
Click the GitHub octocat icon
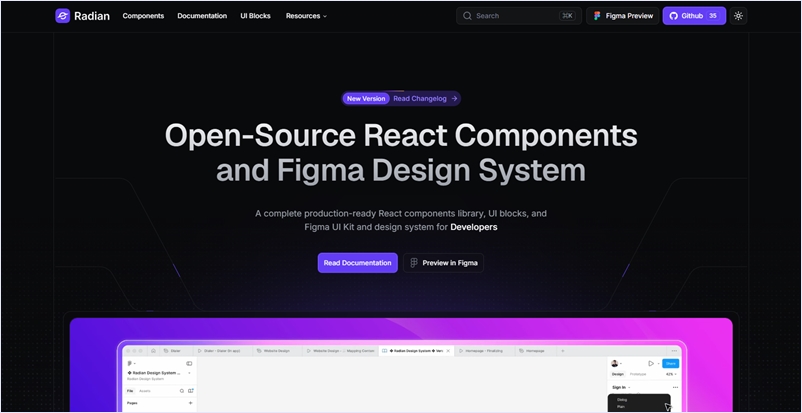[x=674, y=16]
